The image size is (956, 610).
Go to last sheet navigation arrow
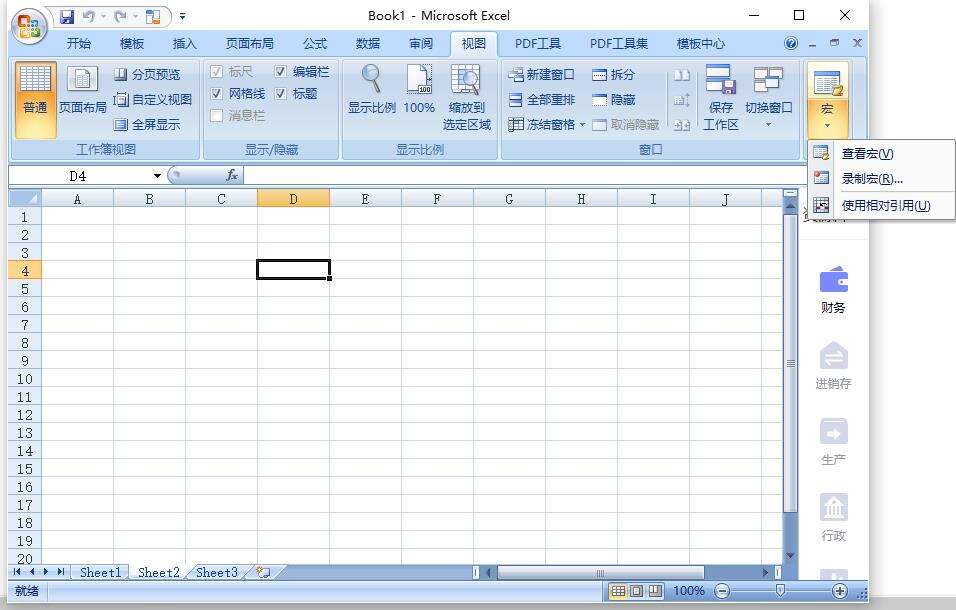click(x=60, y=572)
